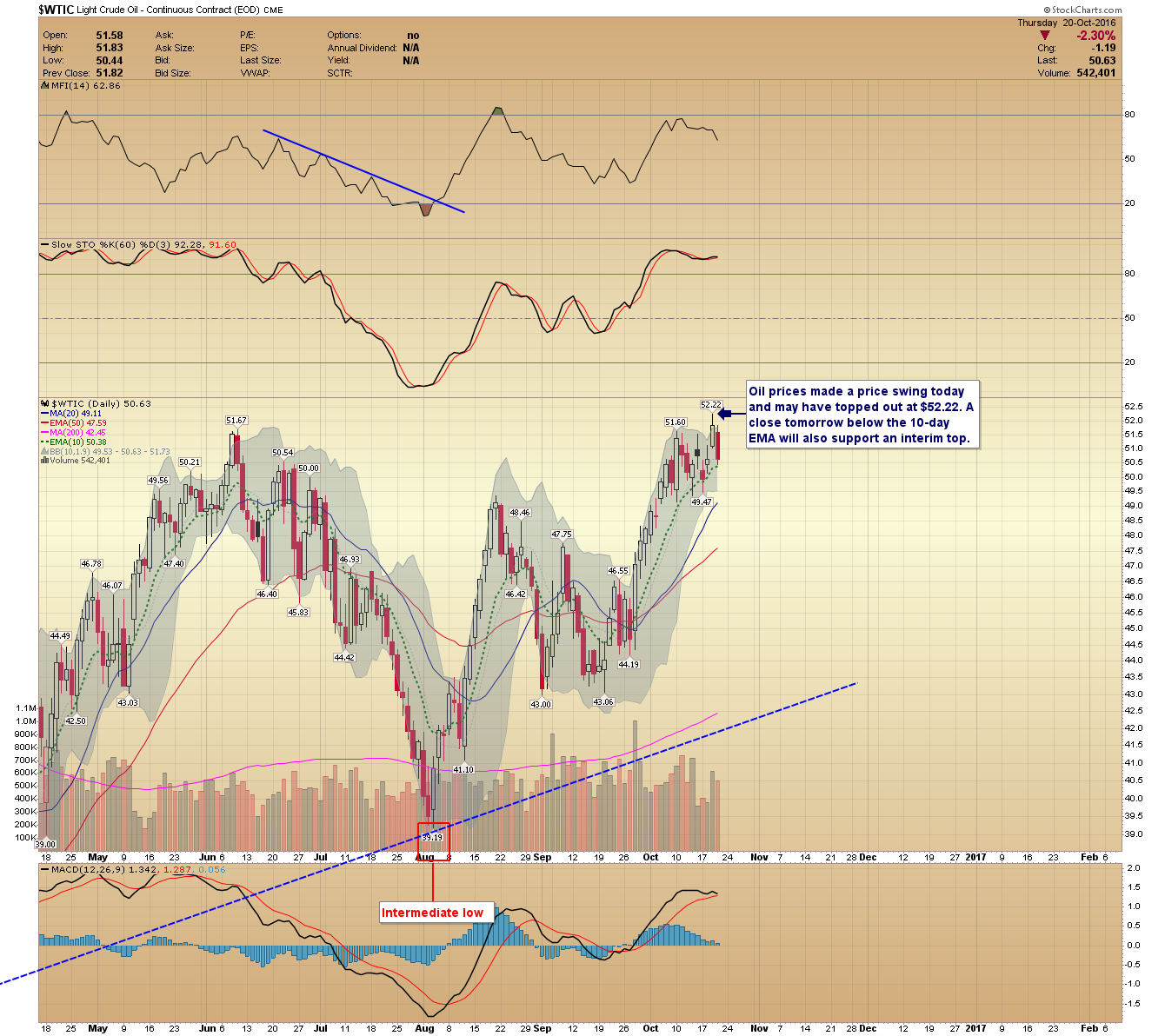The width and height of the screenshot is (1165, 1036).
Task: Select the Open value 51.58
Action: [x=110, y=36]
